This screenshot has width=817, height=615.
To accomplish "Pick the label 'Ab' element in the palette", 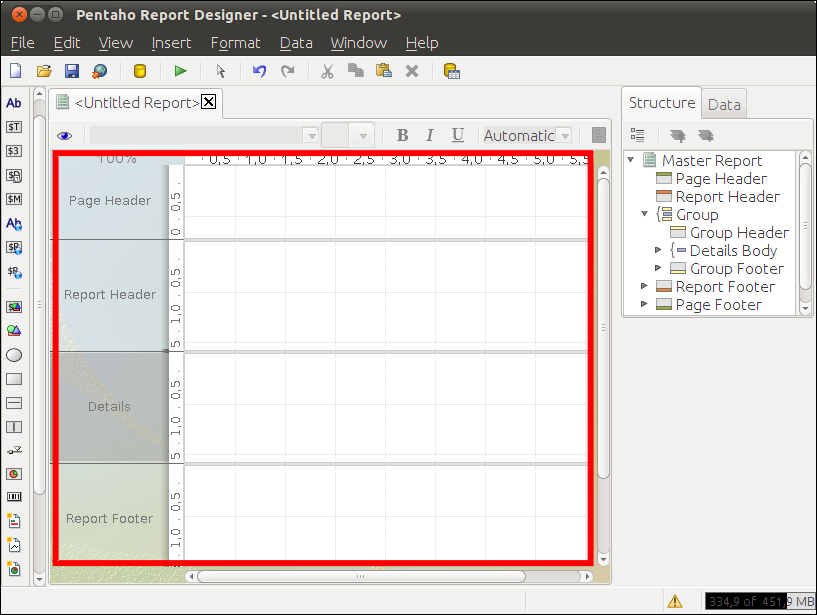I will [14, 103].
